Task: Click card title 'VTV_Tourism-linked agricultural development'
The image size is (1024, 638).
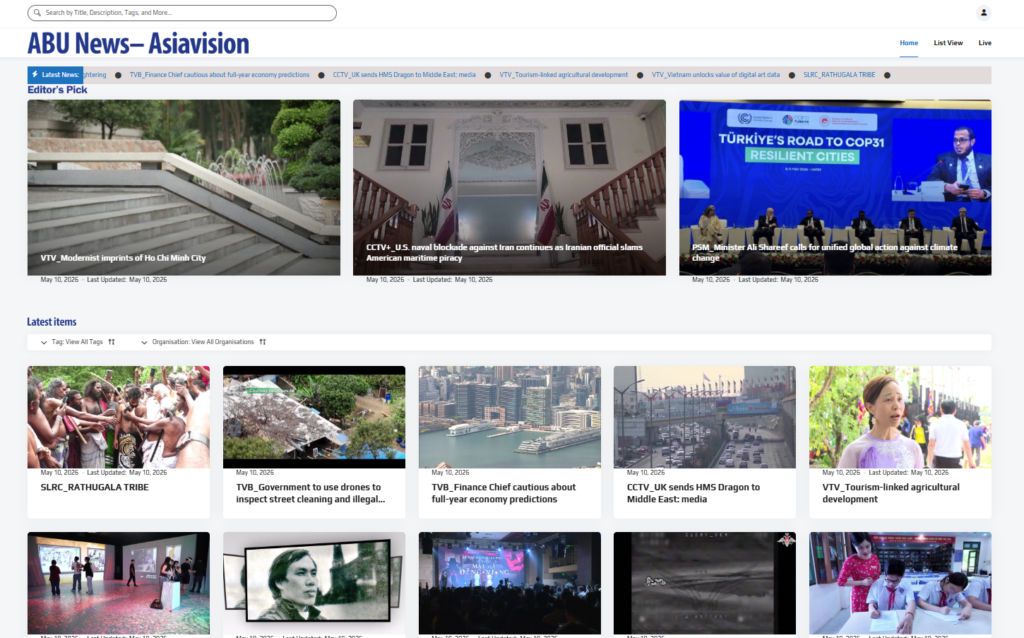Action: coord(891,493)
